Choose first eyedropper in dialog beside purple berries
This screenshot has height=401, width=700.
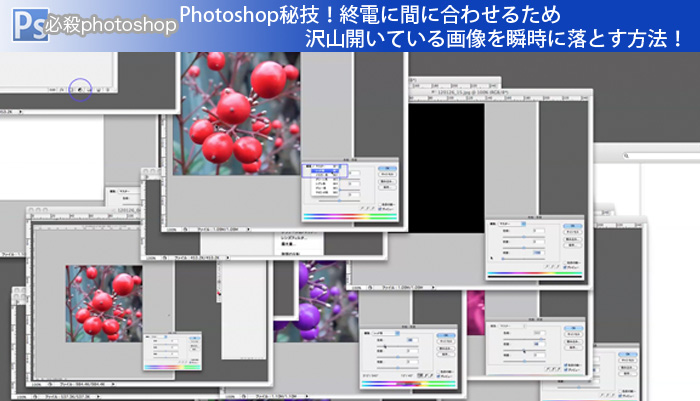(x=420, y=376)
